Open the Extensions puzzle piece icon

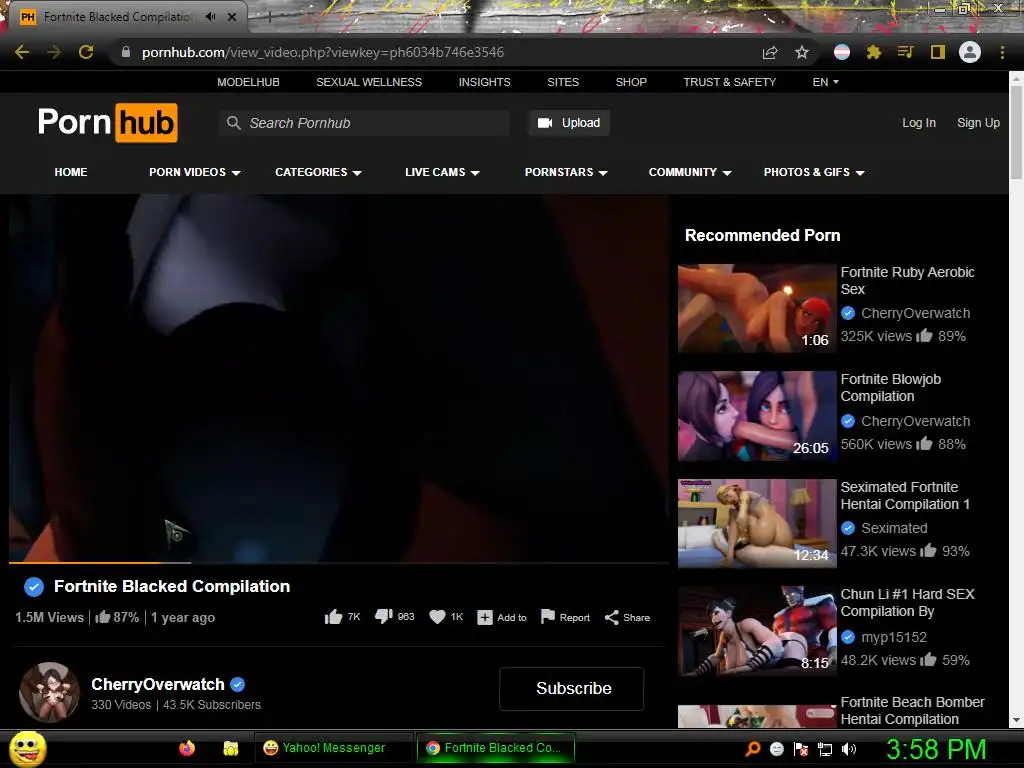[874, 52]
